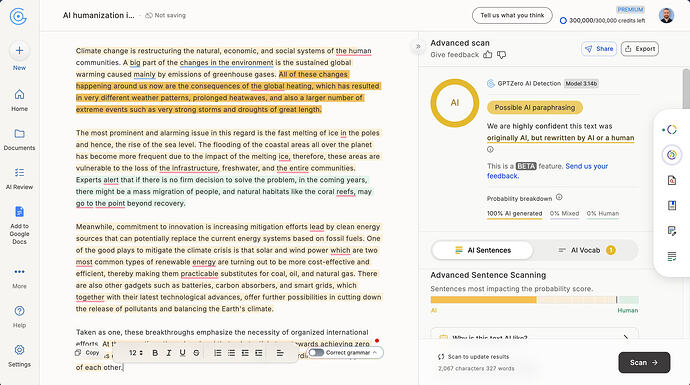Click the 'Model 3.14b' label
This screenshot has height=385, width=690.
(x=581, y=84)
